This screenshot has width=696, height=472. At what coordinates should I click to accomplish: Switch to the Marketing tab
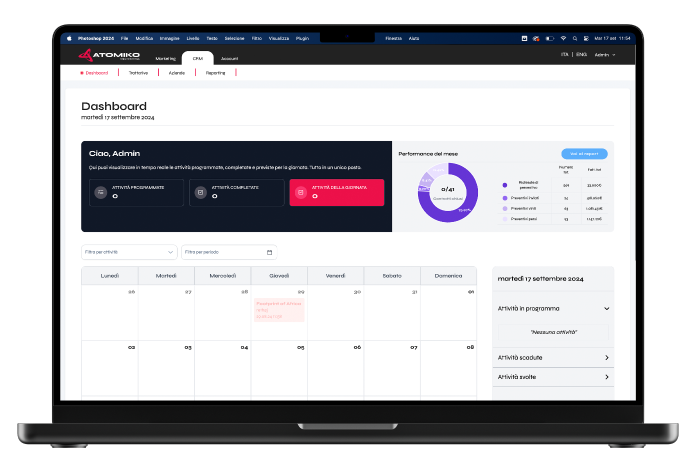click(x=165, y=59)
